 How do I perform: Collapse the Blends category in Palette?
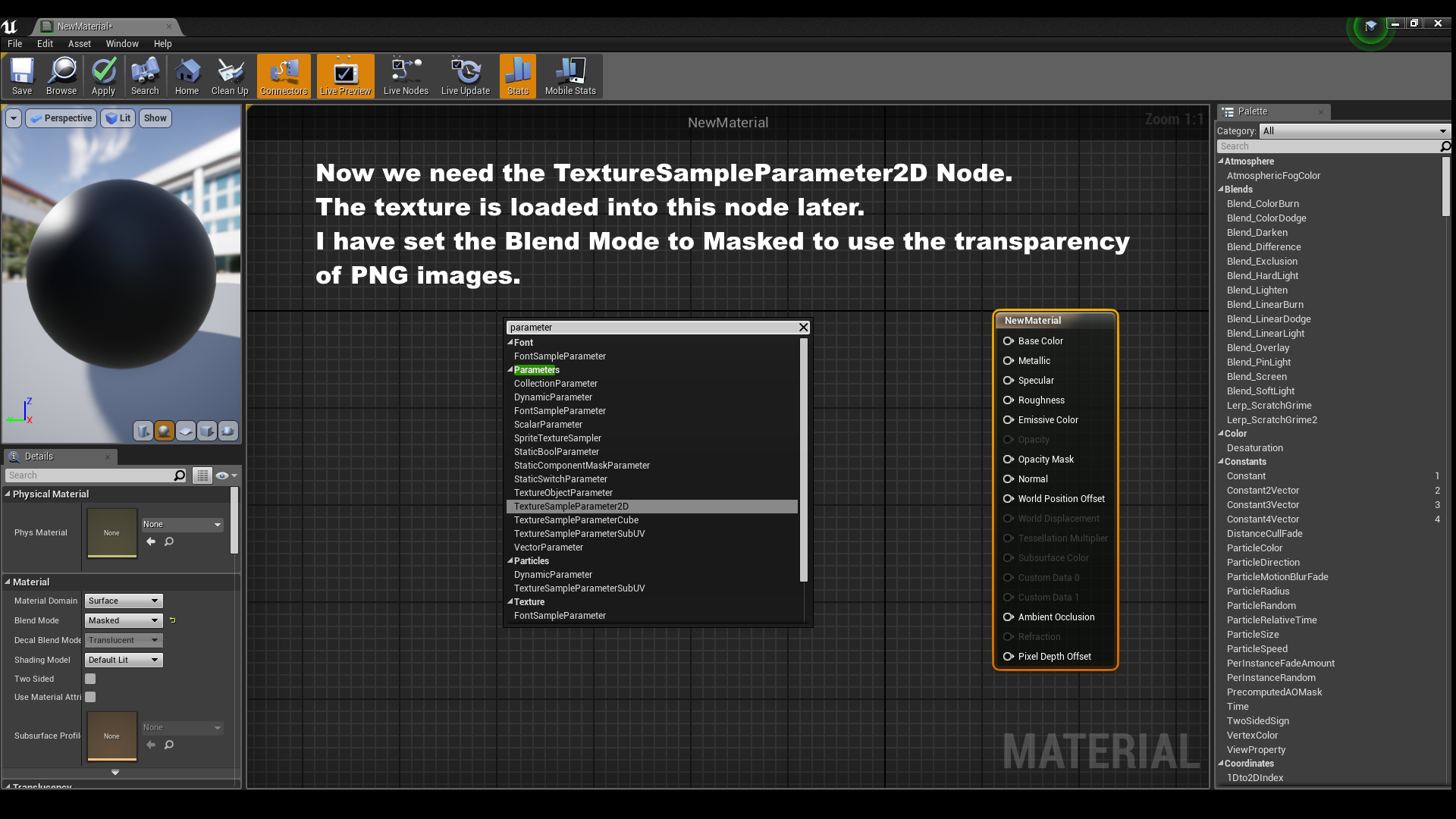pos(1221,190)
